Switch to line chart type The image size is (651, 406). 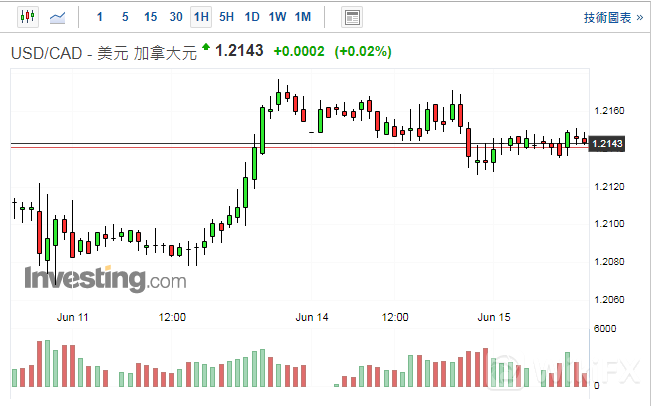point(58,17)
